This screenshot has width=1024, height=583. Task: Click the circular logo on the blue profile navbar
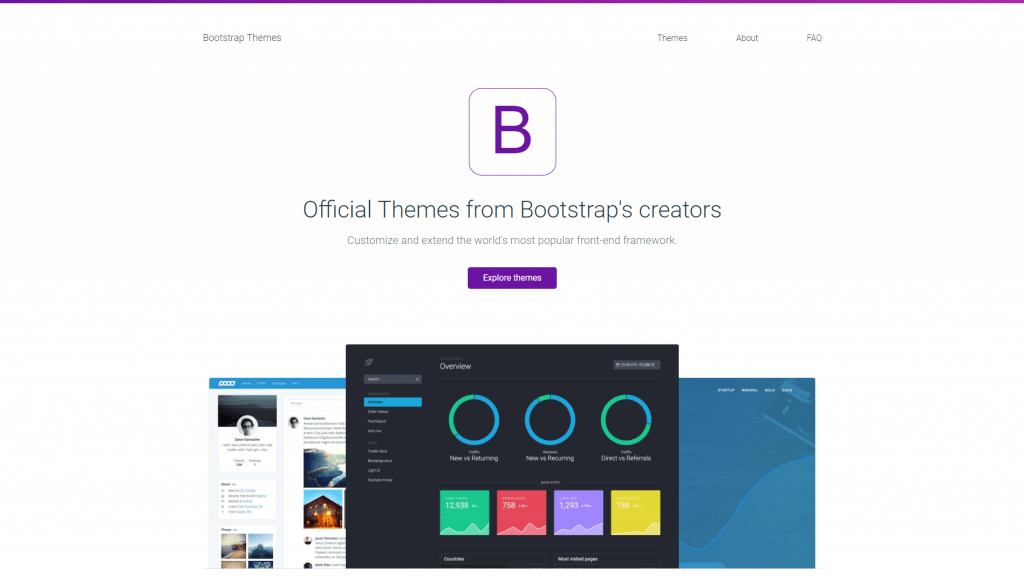(229, 382)
